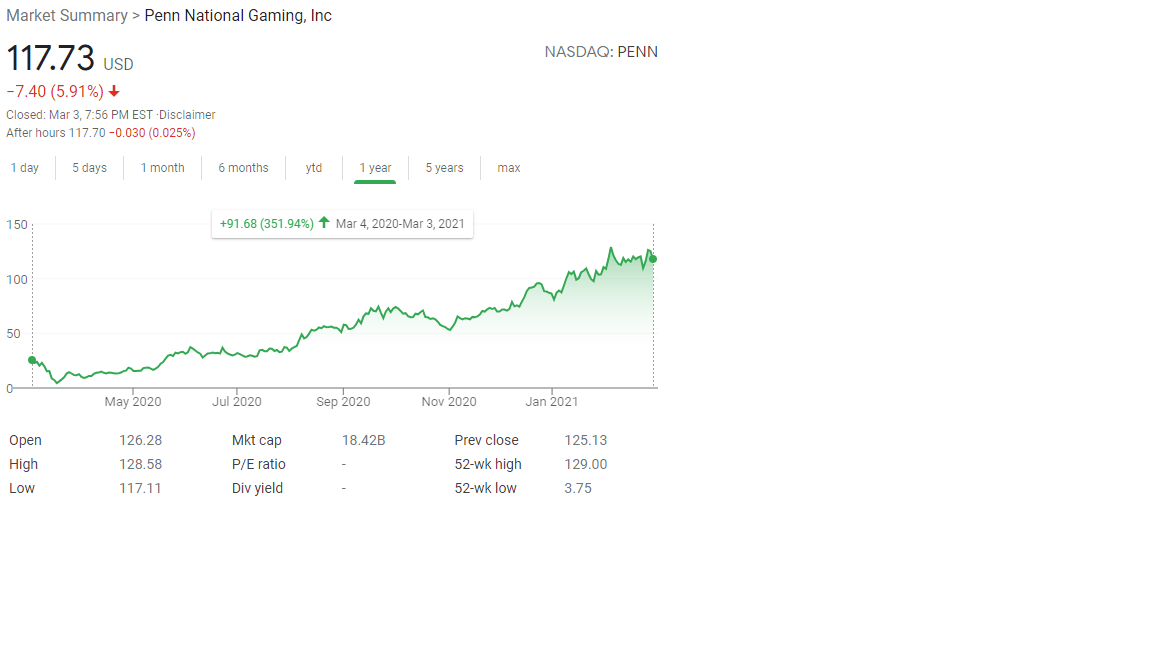Click the chart start point green dot
Screen dimensions: 1152x648
click(32, 360)
